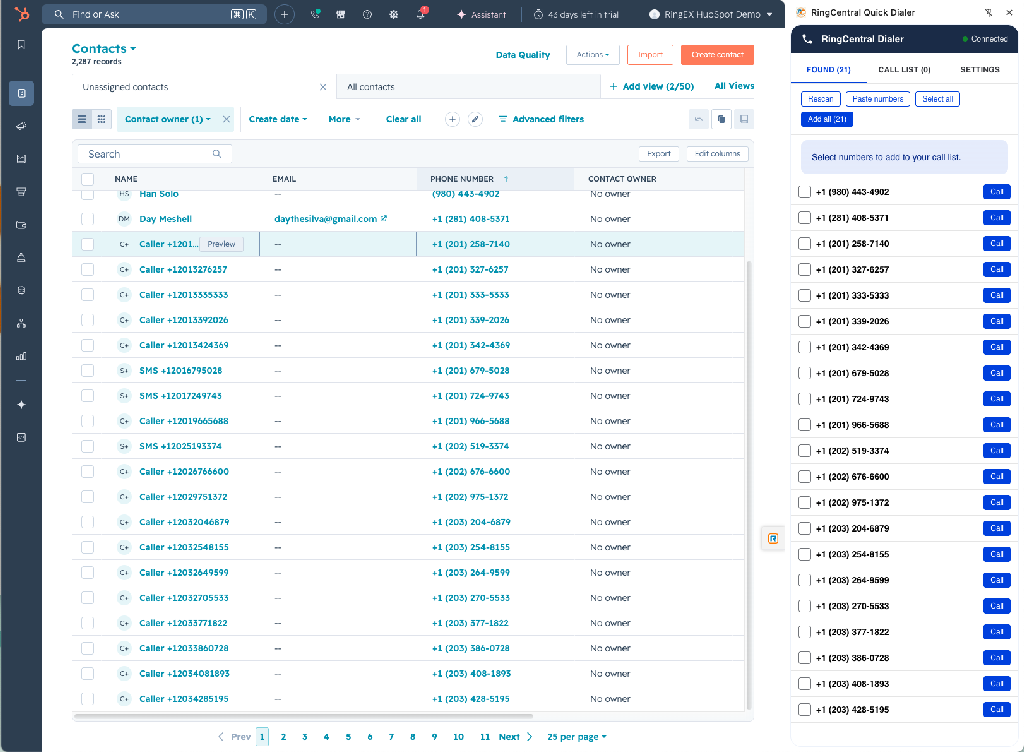
Task: Open the More filters dropdown
Action: pos(344,119)
